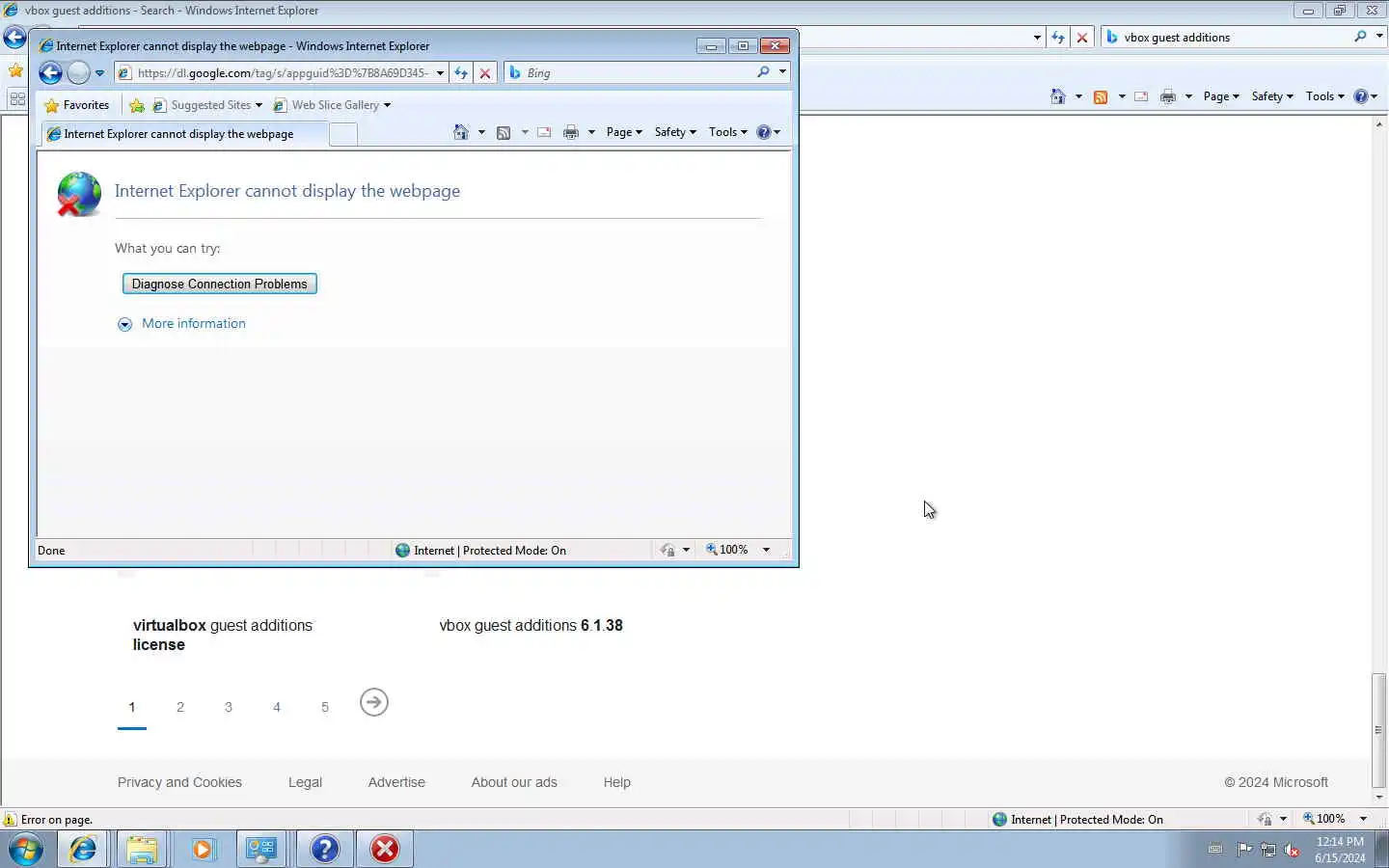Screen dimensions: 1389x868
Task: Open Privacy and Cookies link
Action: pos(179,782)
